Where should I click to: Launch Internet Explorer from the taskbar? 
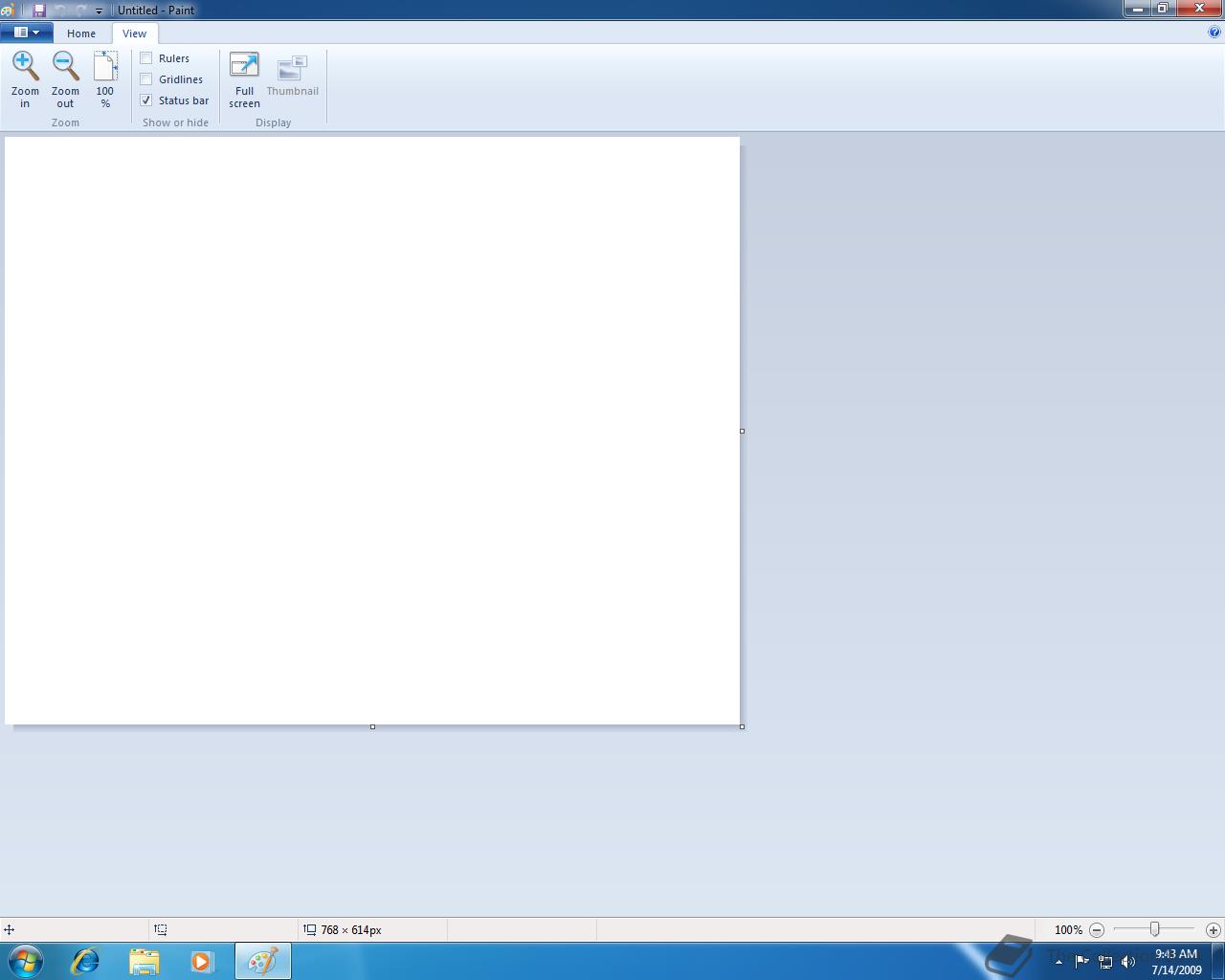(x=85, y=961)
